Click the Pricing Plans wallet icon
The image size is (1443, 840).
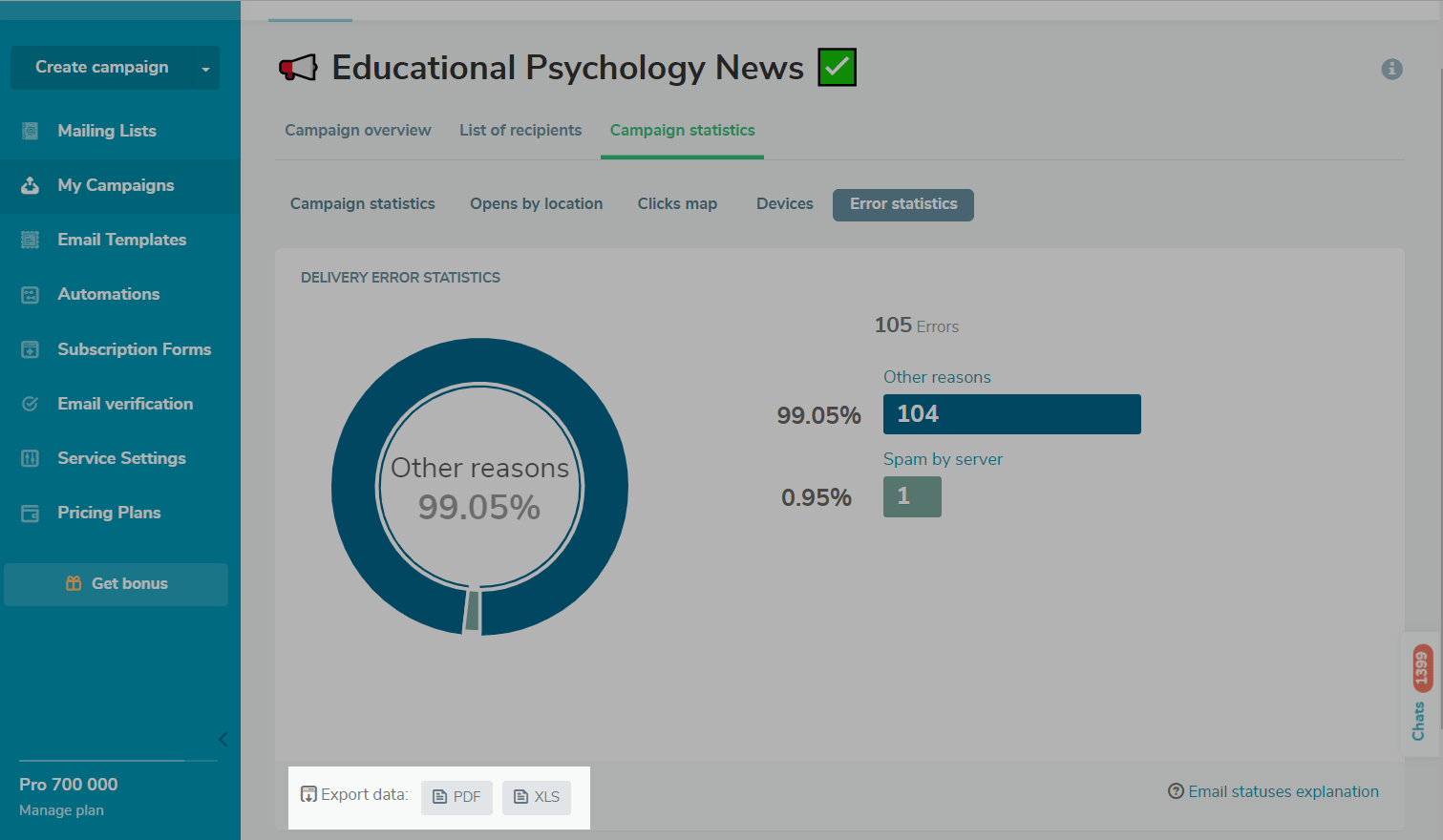31,514
